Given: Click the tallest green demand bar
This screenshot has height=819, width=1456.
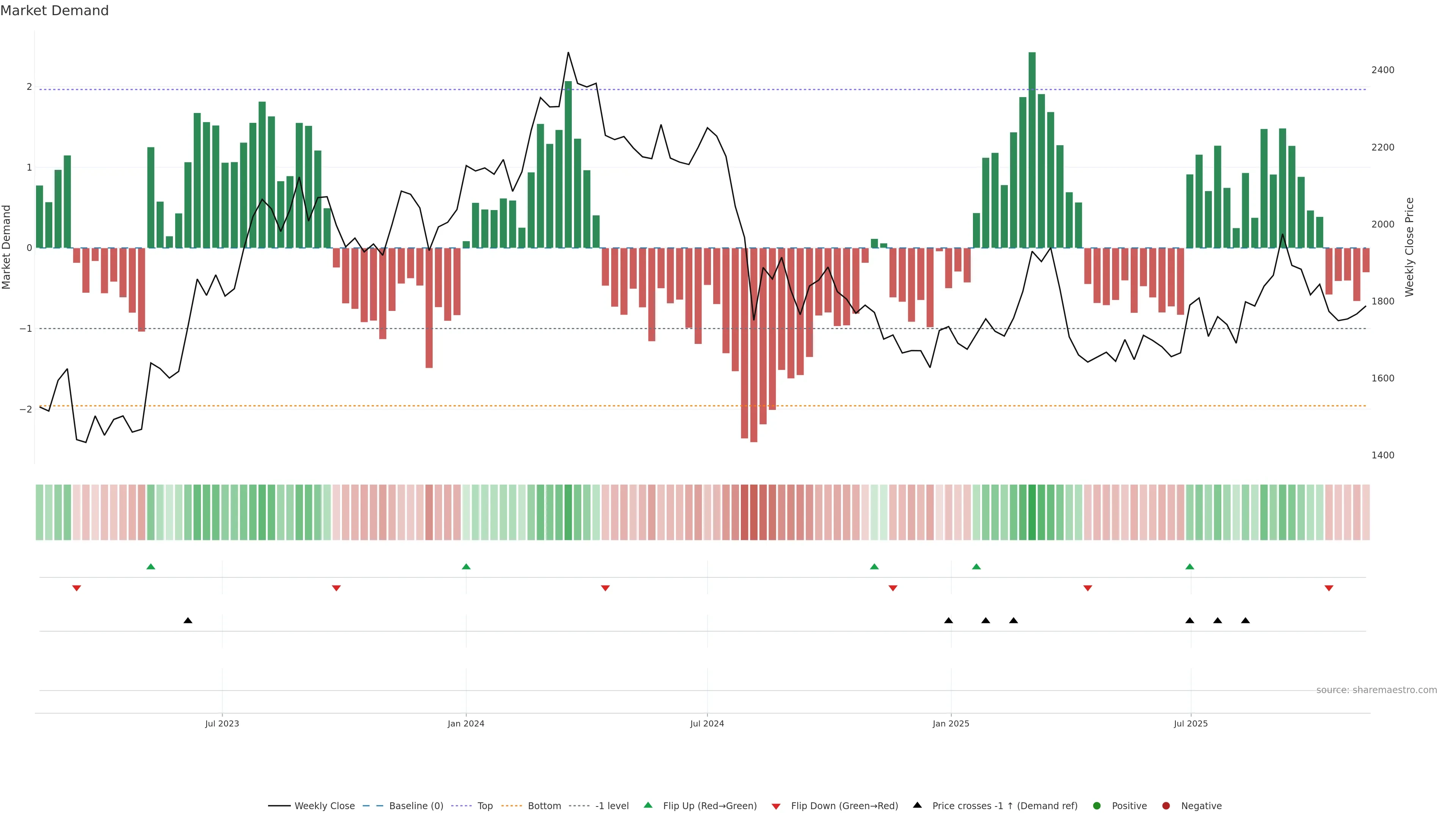Looking at the screenshot, I should [x=1032, y=150].
